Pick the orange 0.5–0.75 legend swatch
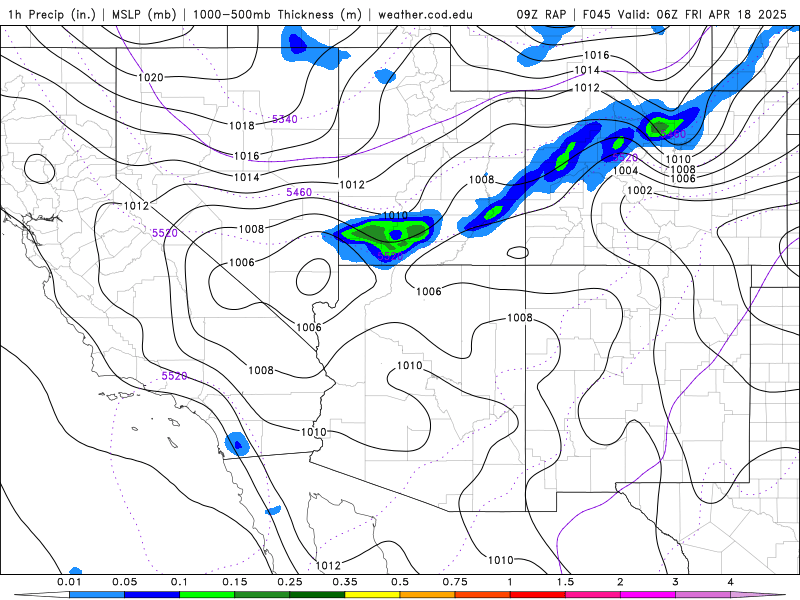The height and width of the screenshot is (600, 800). pyautogui.click(x=428, y=595)
